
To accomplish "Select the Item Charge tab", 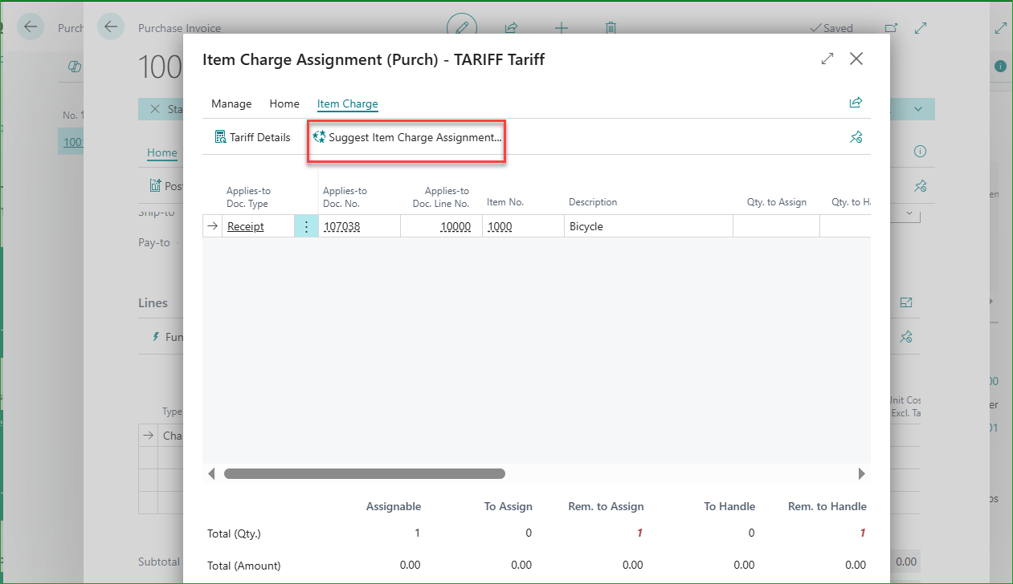I will (348, 103).
